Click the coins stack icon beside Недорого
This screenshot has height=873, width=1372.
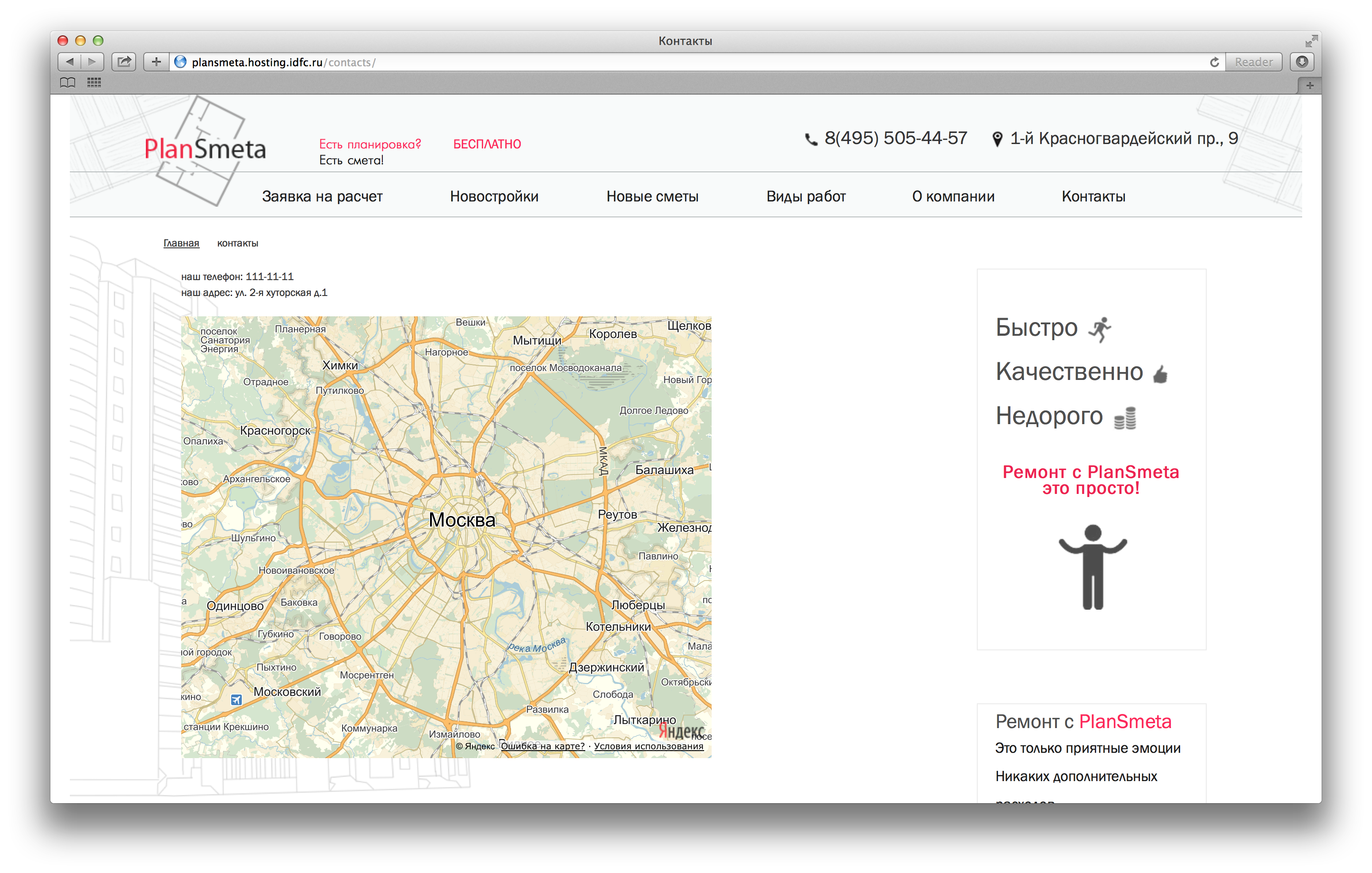coord(1125,418)
